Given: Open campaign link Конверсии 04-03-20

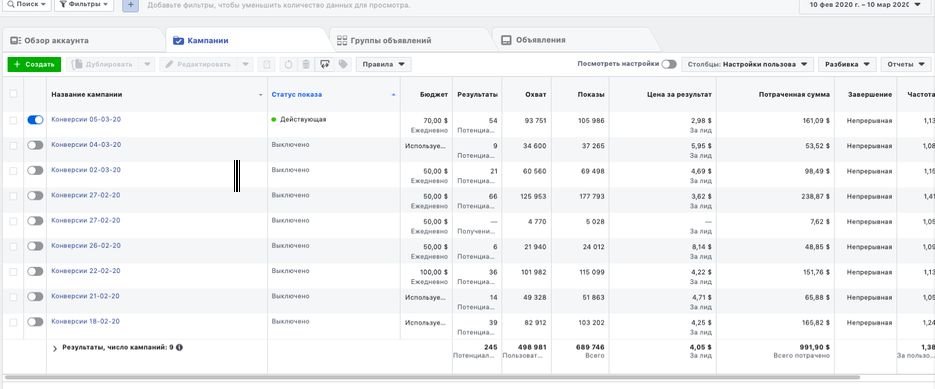Looking at the screenshot, I should pyautogui.click(x=86, y=144).
